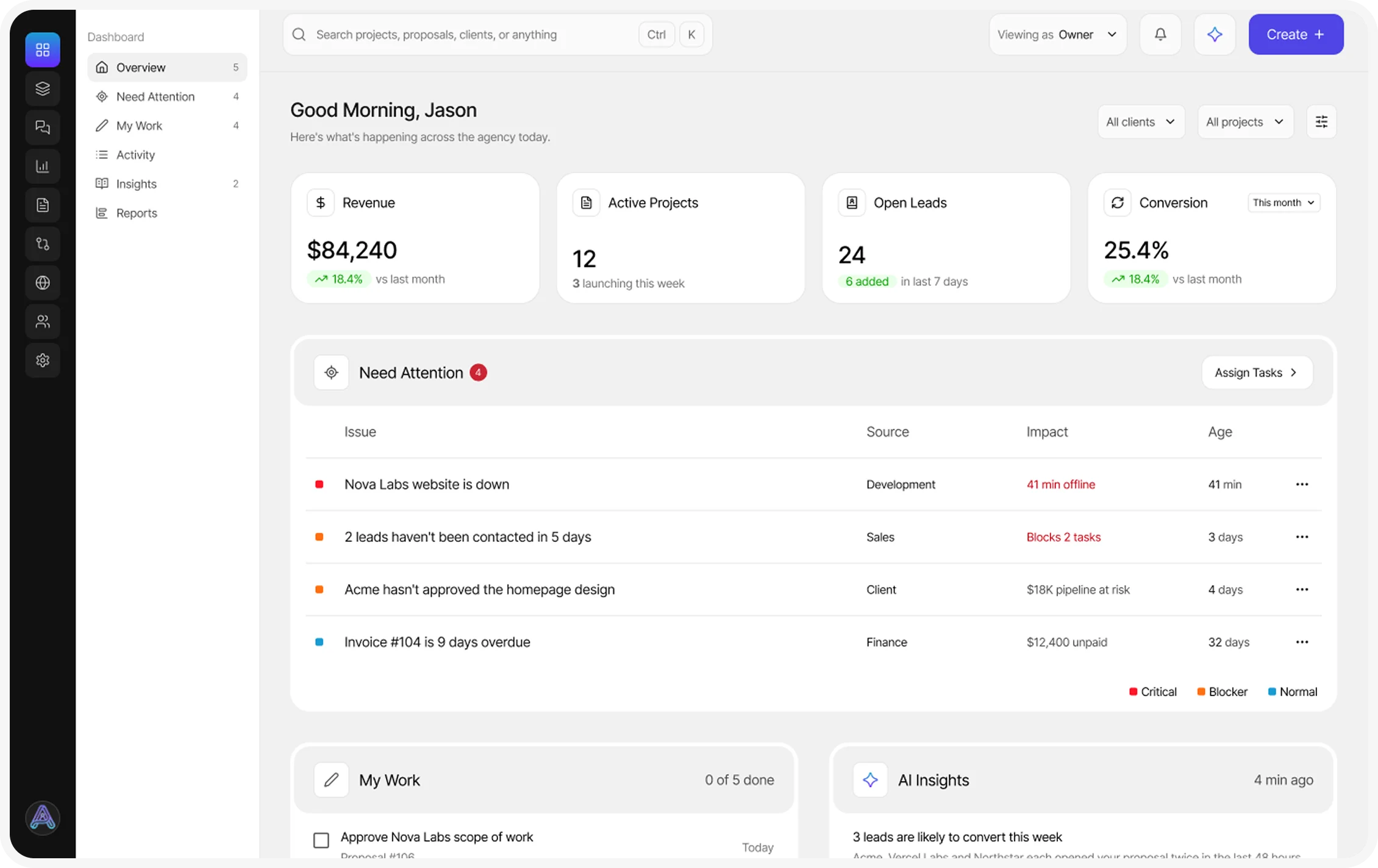Viewport: 1378px width, 868px height.
Task: Open the more options for the 2 leads not contacted row
Action: point(1302,537)
